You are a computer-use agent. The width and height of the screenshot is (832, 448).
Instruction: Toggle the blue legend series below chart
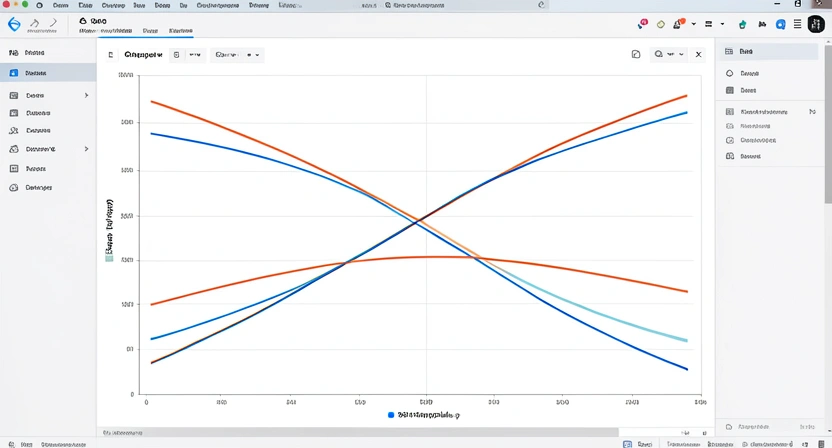point(391,413)
